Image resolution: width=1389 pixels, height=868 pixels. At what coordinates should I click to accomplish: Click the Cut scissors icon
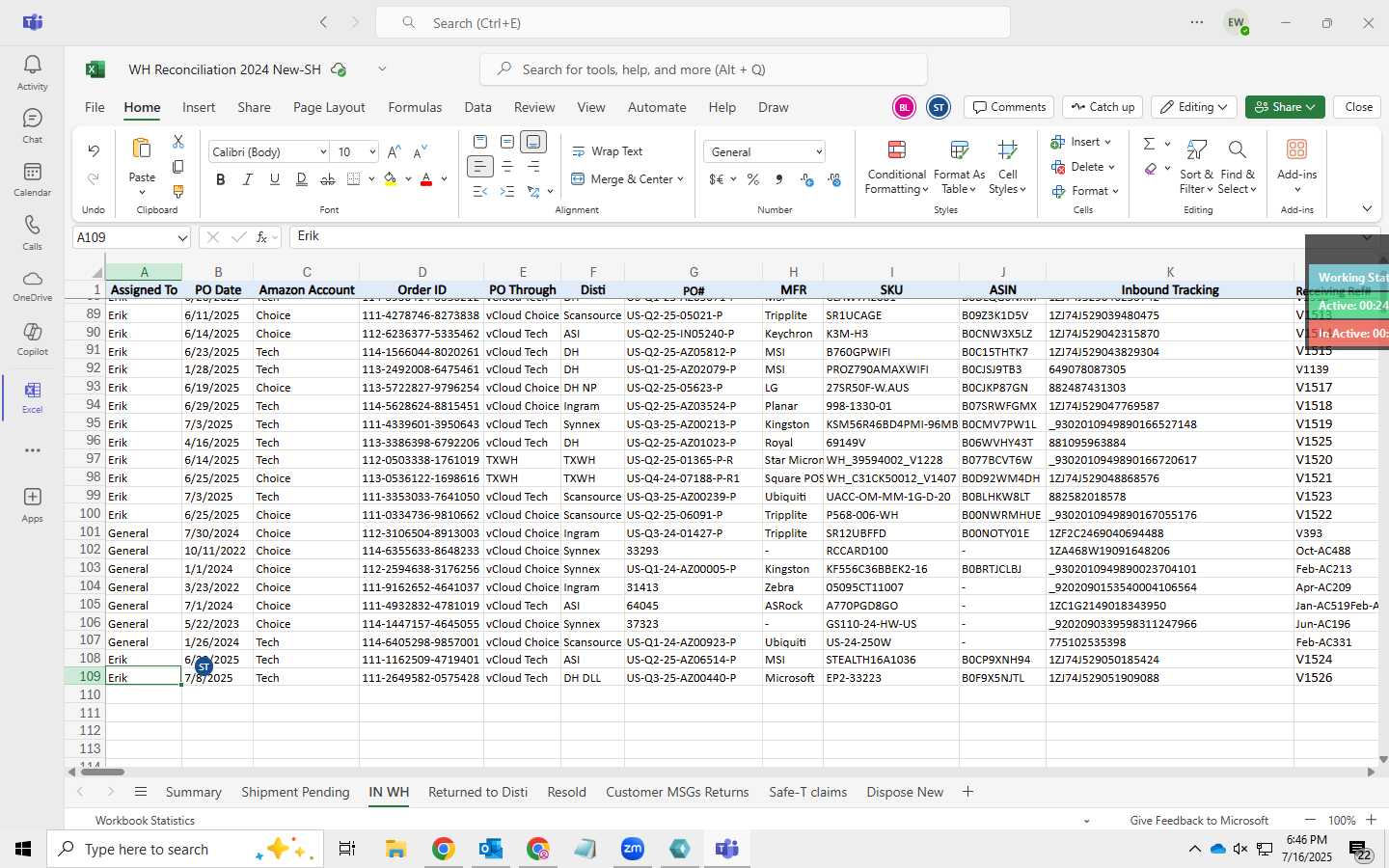point(177,142)
